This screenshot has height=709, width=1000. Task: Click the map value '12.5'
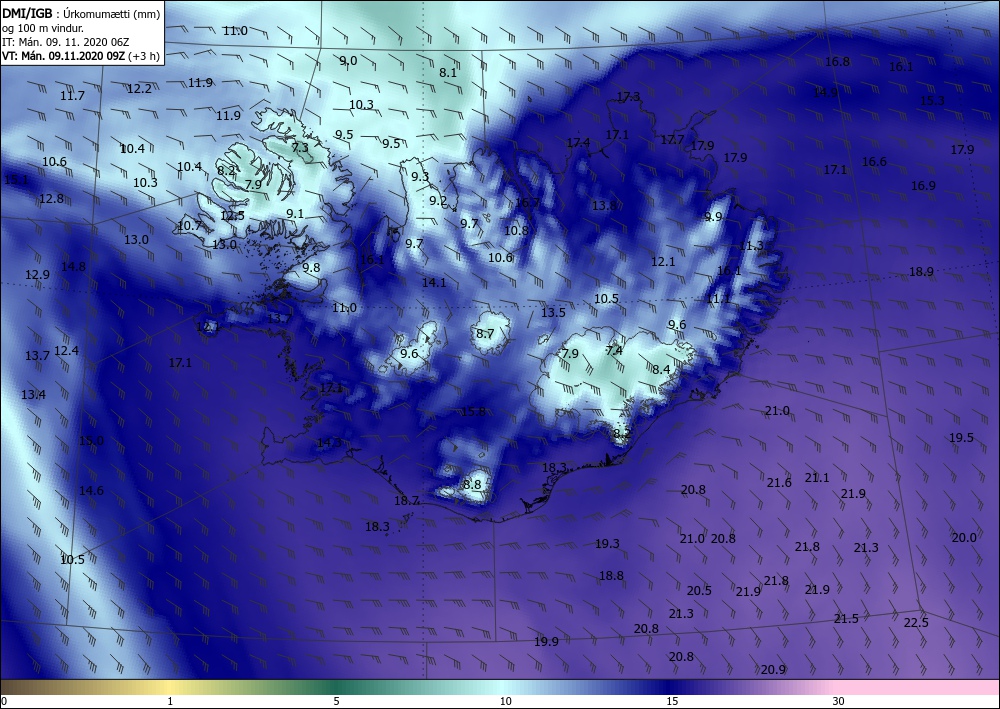(x=232, y=216)
